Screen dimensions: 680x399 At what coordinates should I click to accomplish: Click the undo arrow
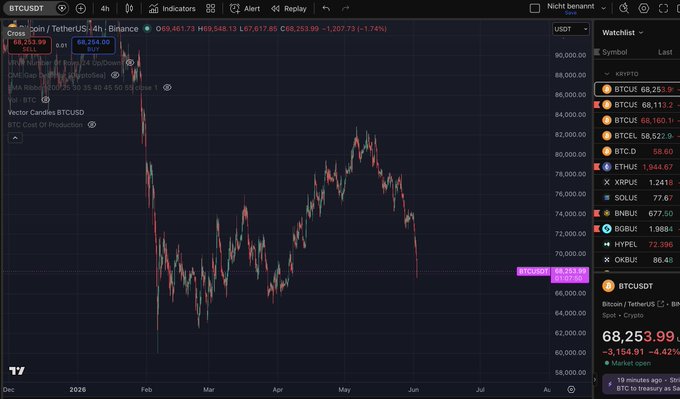(x=326, y=8)
